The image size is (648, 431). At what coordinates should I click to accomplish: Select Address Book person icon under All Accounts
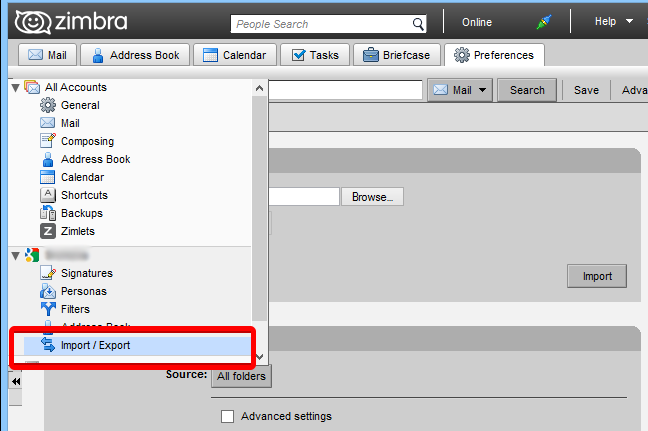(x=48, y=159)
